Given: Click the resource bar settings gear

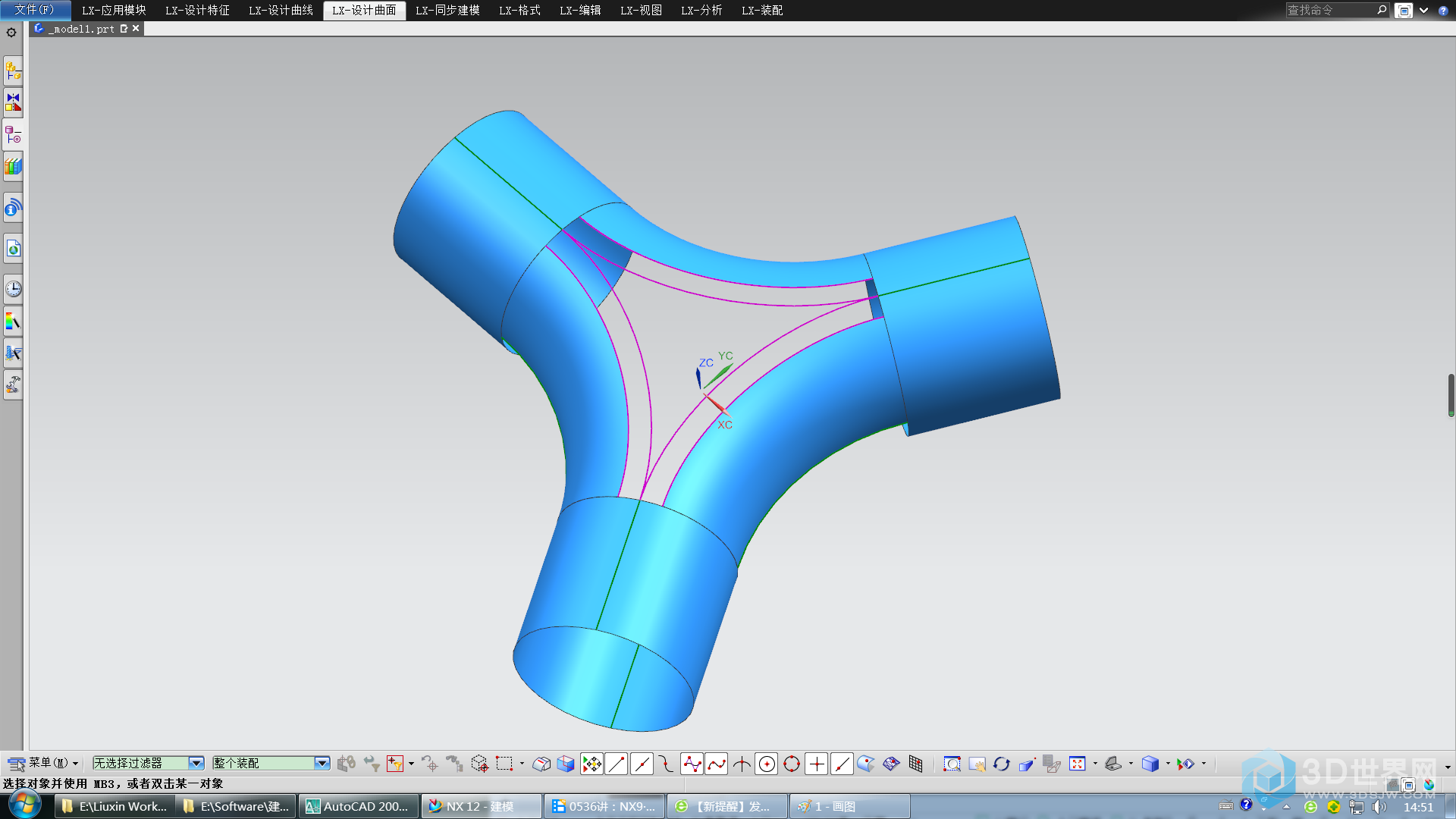Looking at the screenshot, I should (x=11, y=33).
